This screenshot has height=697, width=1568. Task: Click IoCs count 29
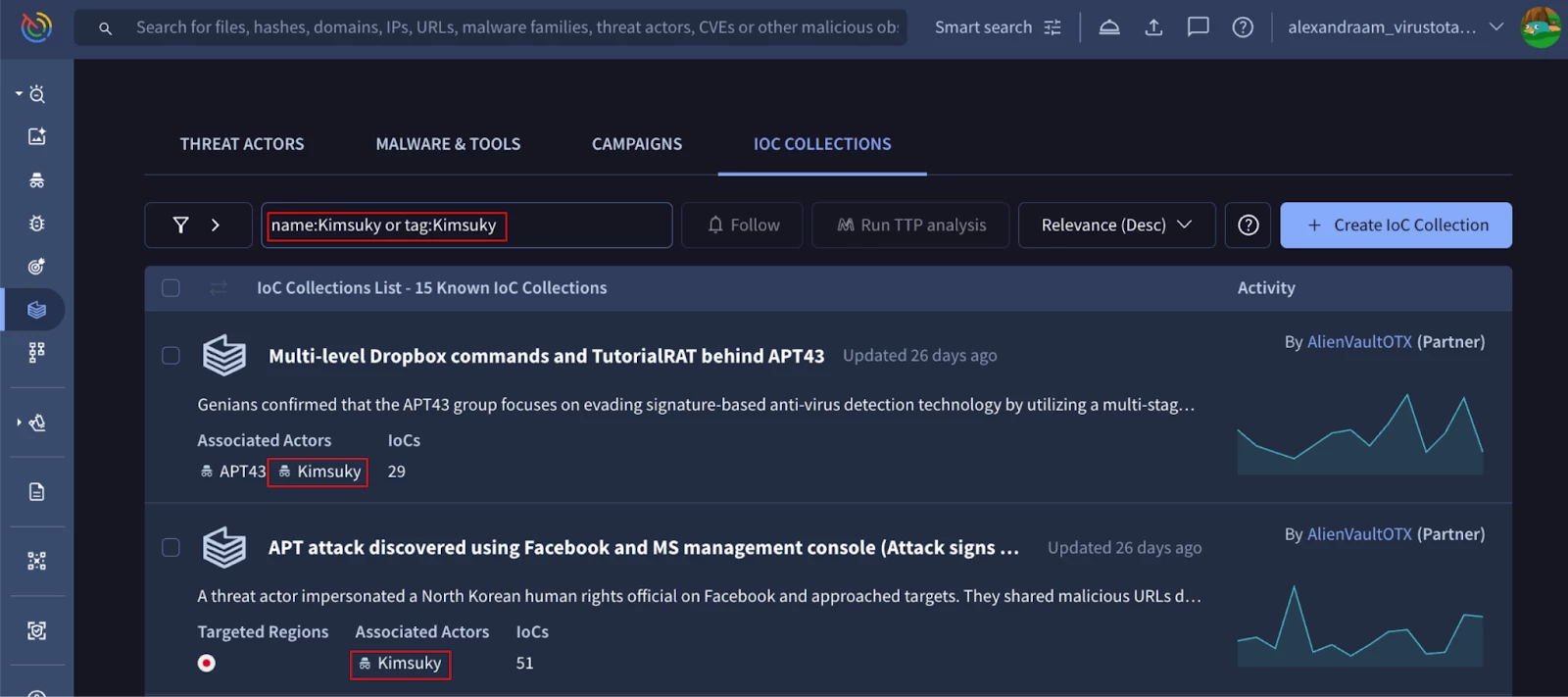pyautogui.click(x=397, y=472)
